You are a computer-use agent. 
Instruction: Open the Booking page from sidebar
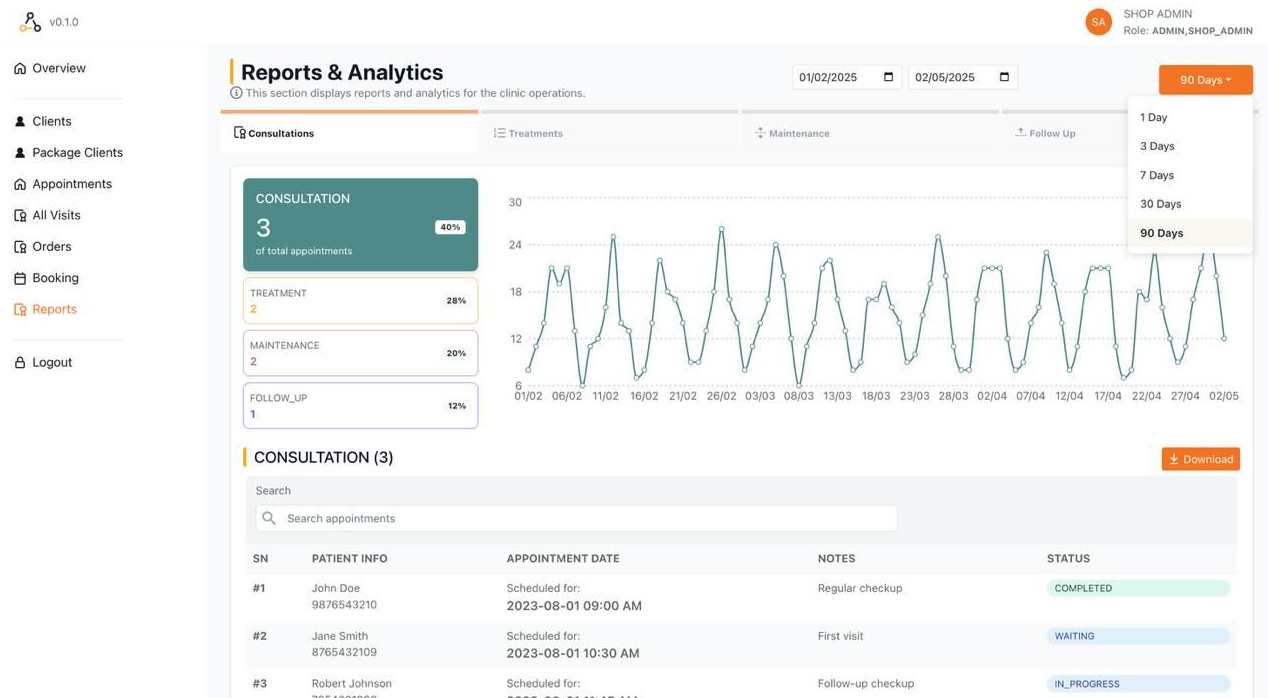pos(55,278)
